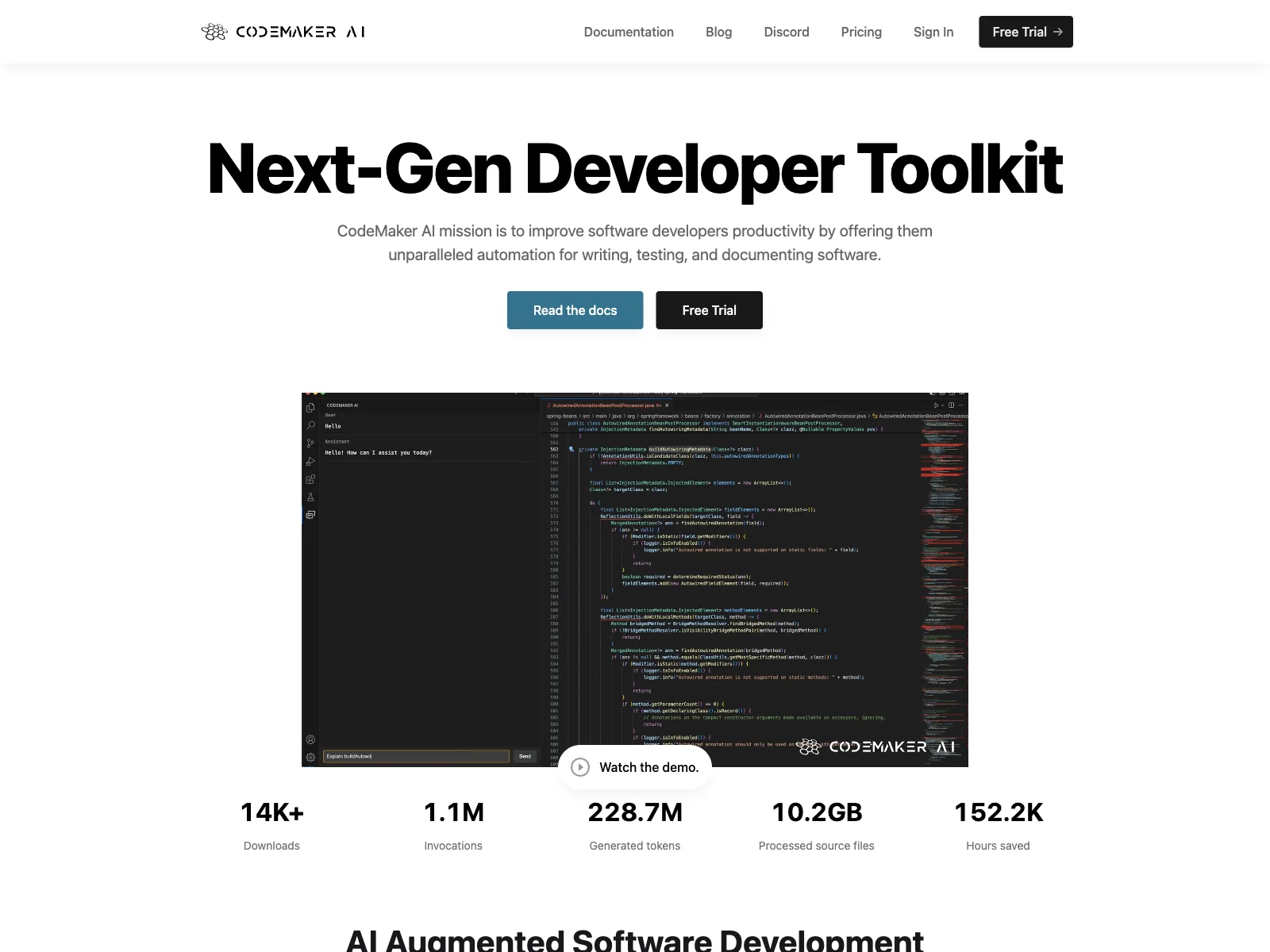Click the CodeMaker AI logo in header
1270x952 pixels.
tap(283, 32)
